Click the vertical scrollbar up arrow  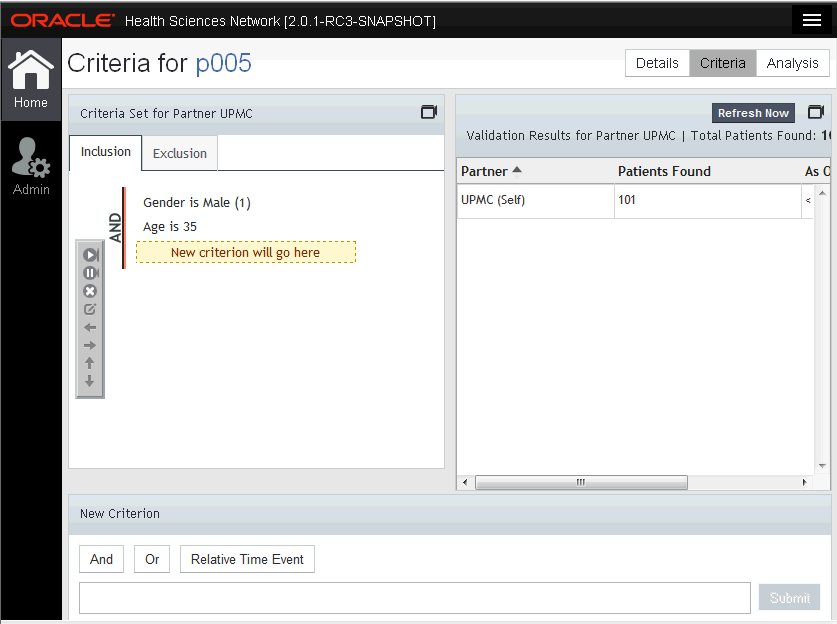point(822,194)
